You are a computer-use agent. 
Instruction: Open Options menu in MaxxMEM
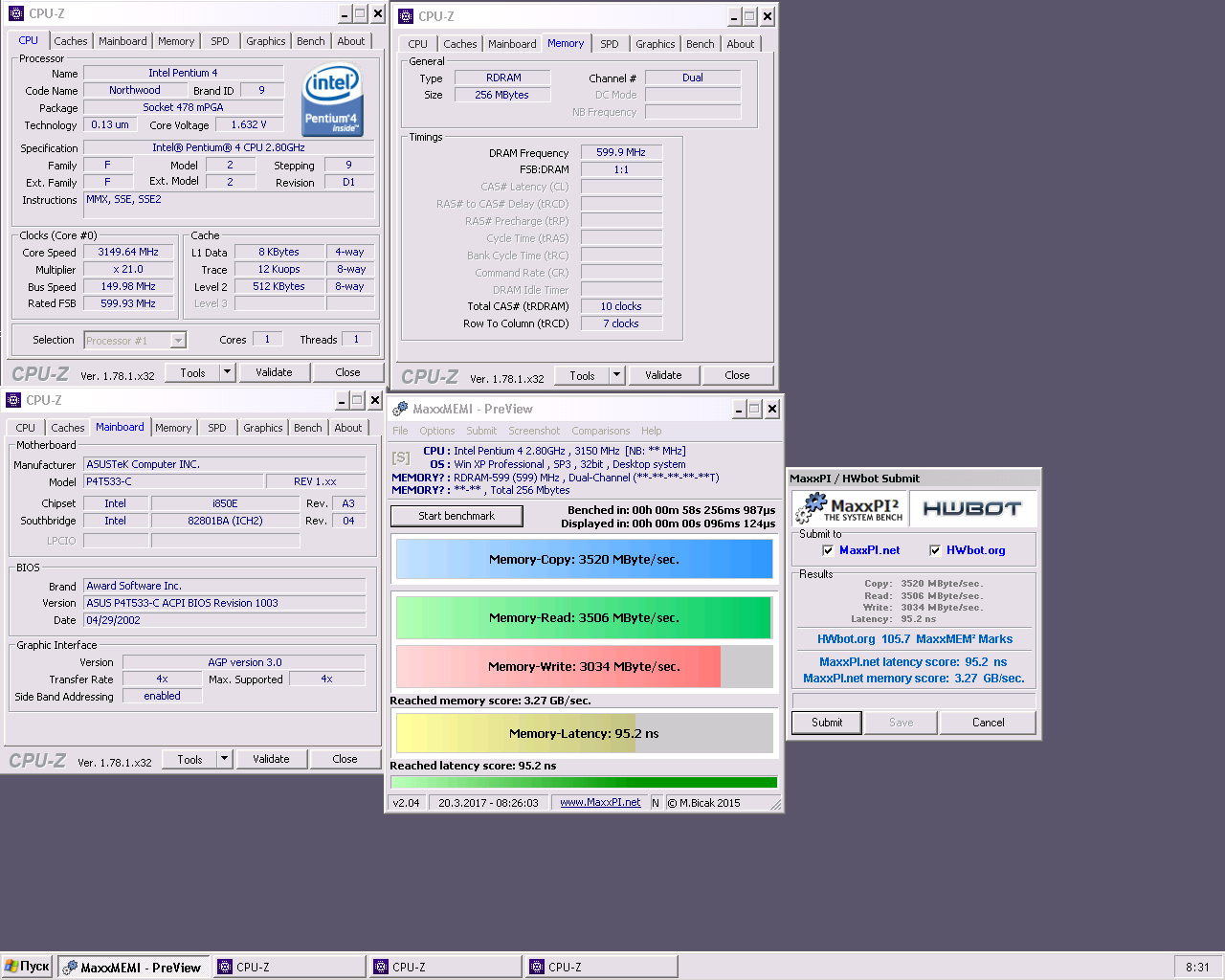tap(437, 431)
